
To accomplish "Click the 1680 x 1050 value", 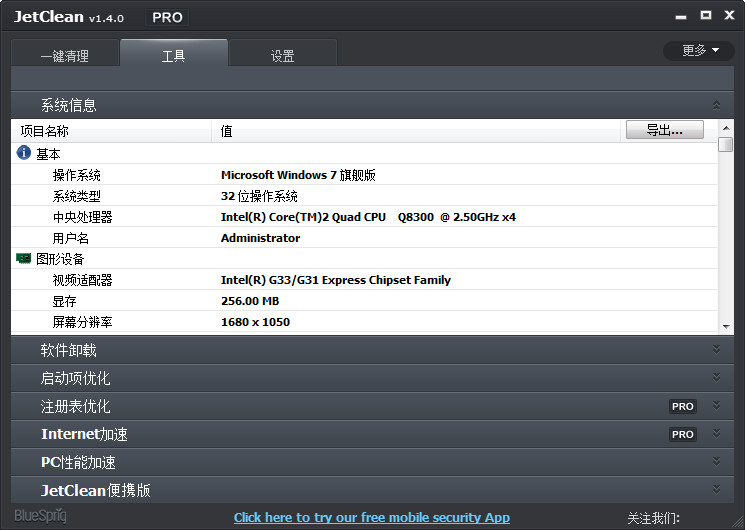I will click(256, 322).
